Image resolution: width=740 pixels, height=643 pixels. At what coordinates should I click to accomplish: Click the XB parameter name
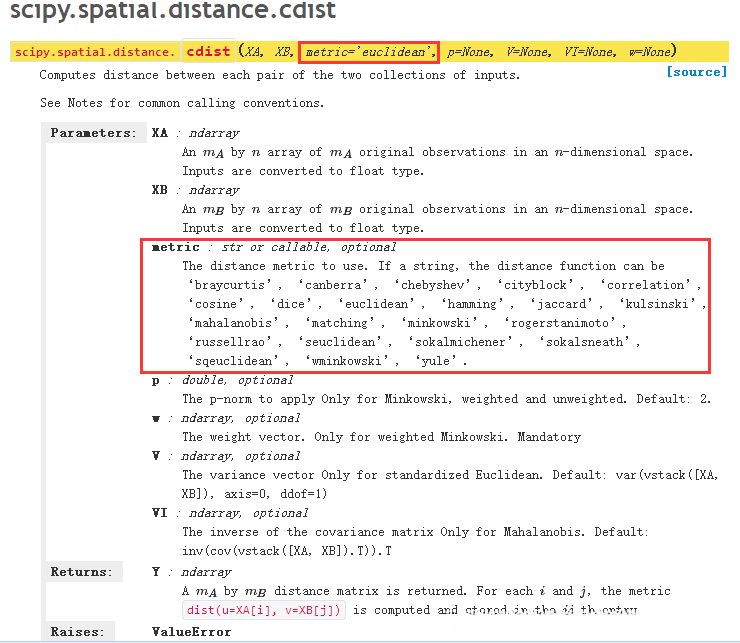160,190
